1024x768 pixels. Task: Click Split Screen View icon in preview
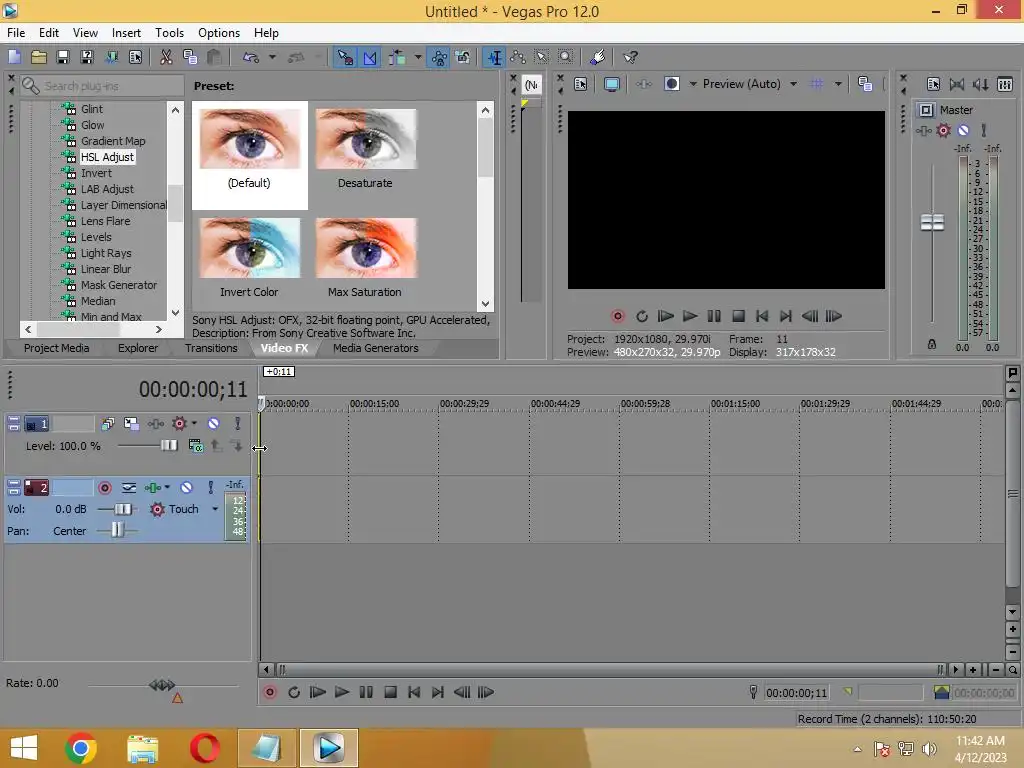[671, 84]
